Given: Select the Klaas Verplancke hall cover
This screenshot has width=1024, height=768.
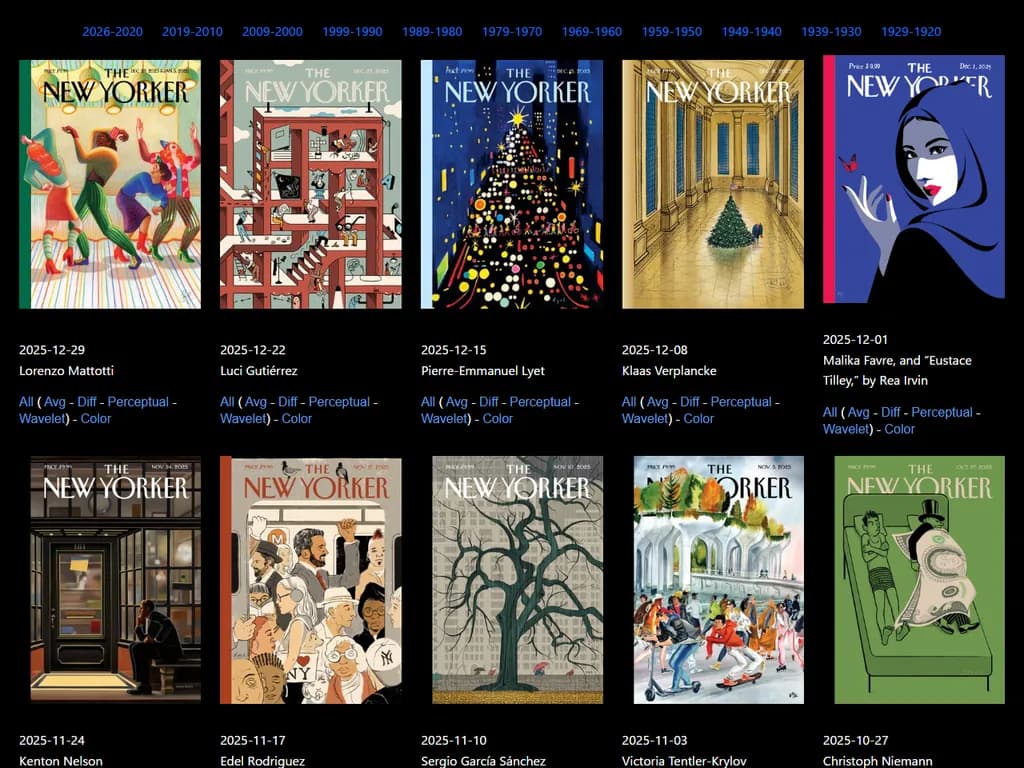Looking at the screenshot, I should 713,184.
